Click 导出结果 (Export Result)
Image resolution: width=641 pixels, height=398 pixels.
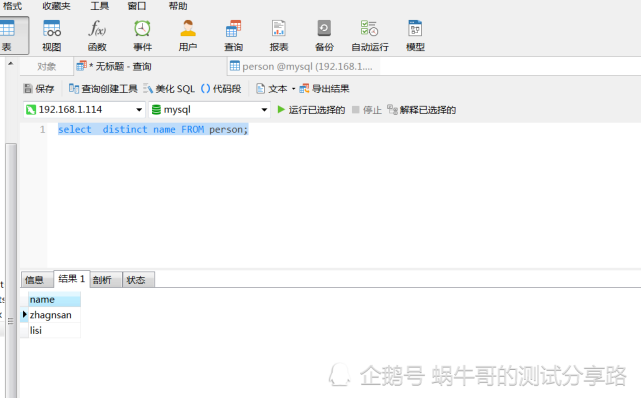(324, 89)
